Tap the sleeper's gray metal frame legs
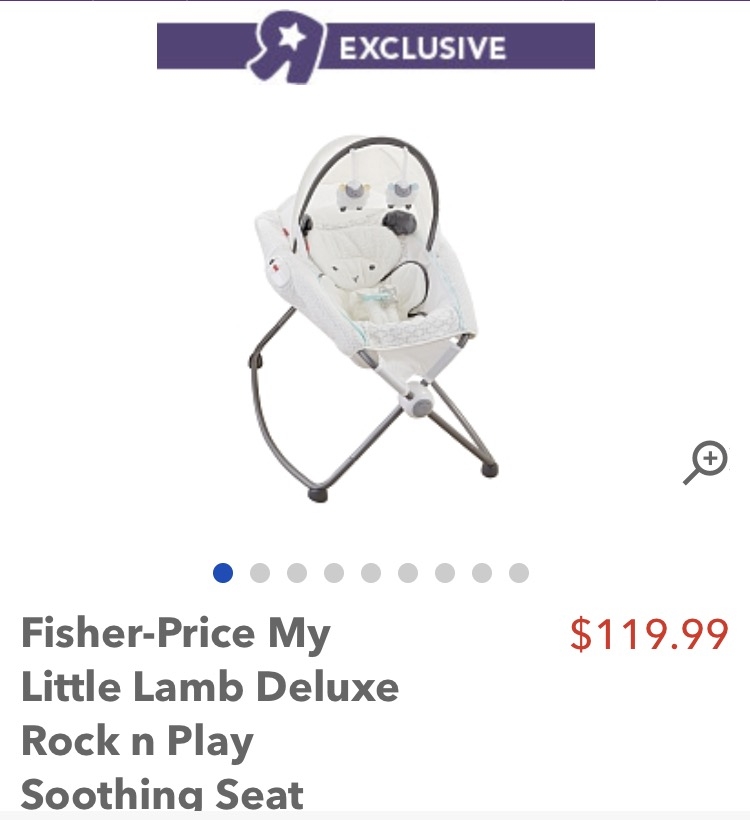Image resolution: width=750 pixels, height=820 pixels. tap(372, 418)
